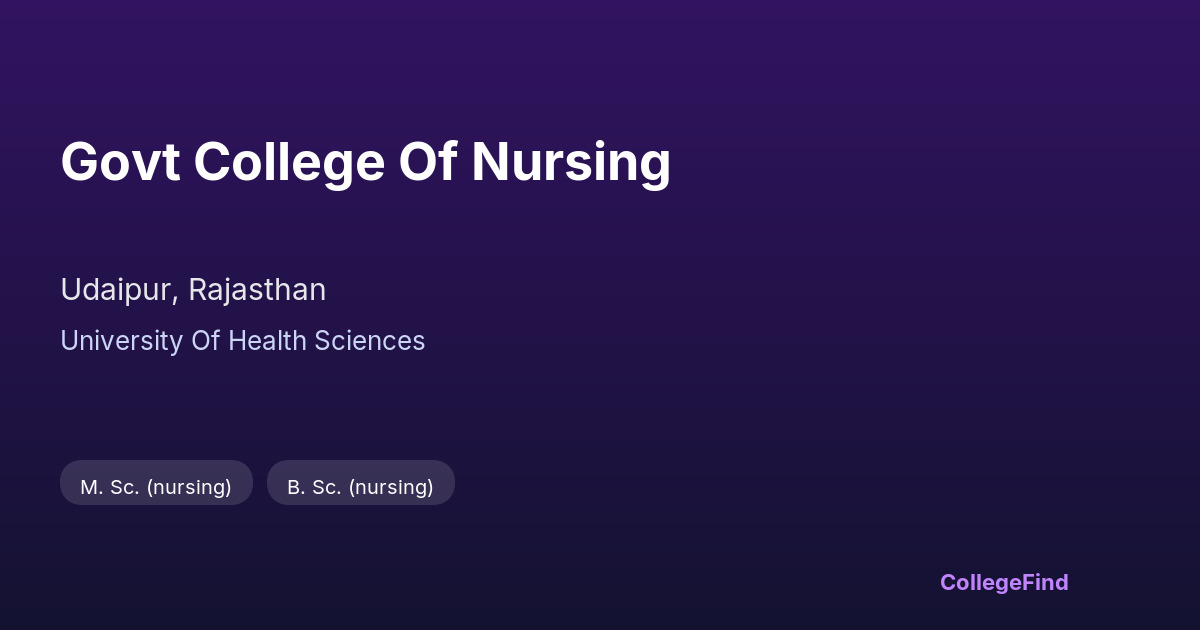
Task: Click the "M. Sc." text inside first chip
Action: pos(110,487)
